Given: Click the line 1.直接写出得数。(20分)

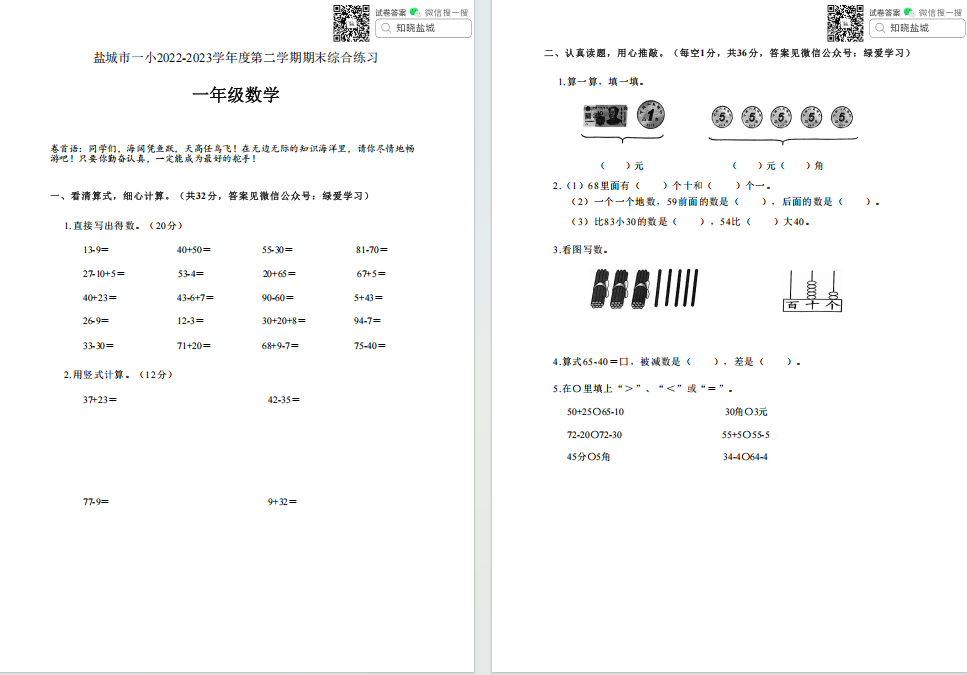Looking at the screenshot, I should 123,226.
